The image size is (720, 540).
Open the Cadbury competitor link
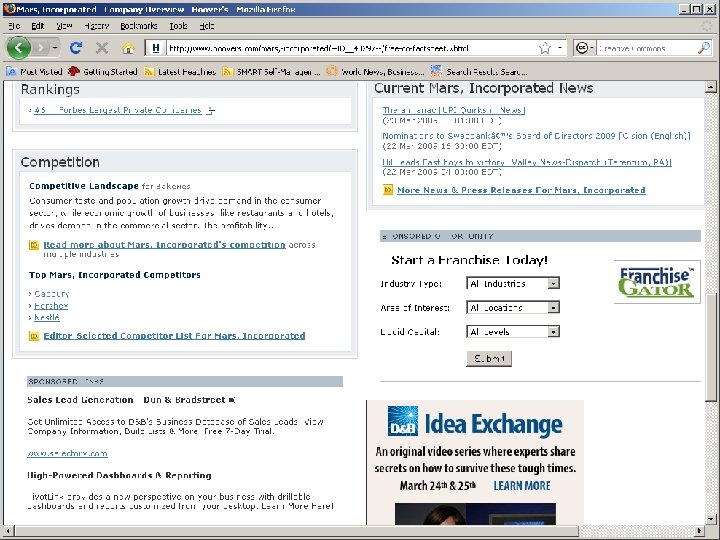click(x=51, y=294)
